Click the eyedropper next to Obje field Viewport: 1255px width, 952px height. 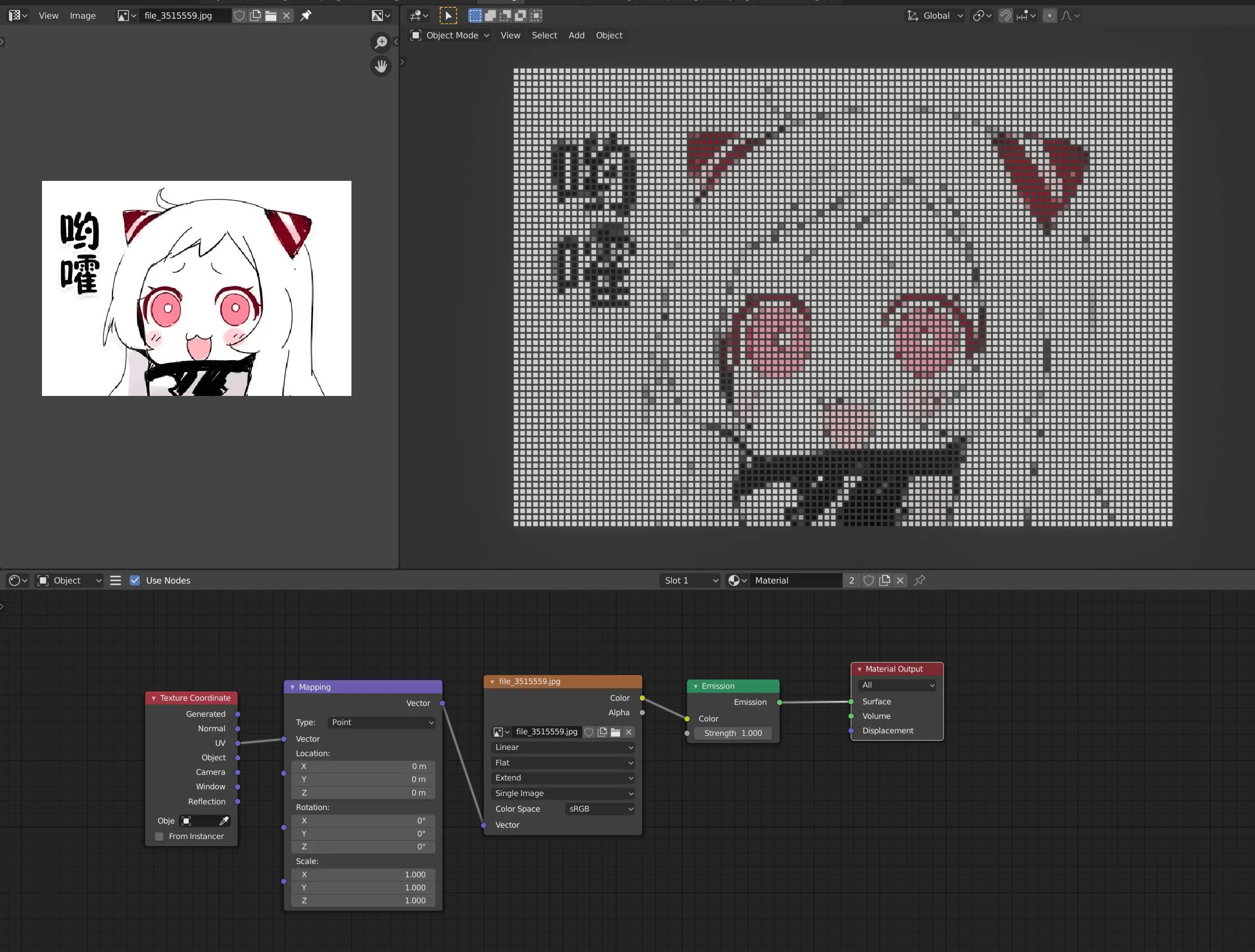pos(223,820)
